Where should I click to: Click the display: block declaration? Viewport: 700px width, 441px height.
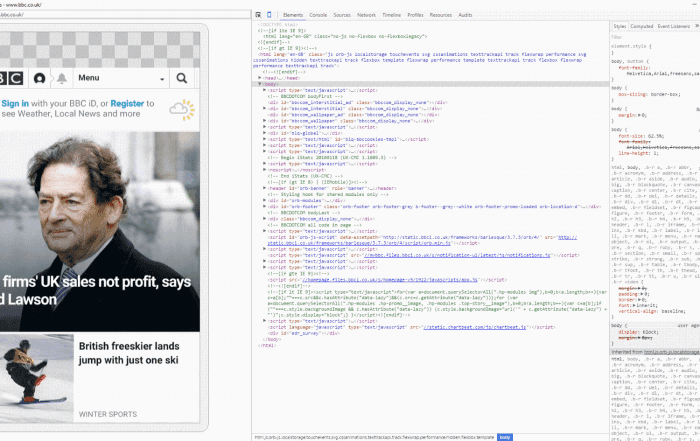tap(638, 332)
